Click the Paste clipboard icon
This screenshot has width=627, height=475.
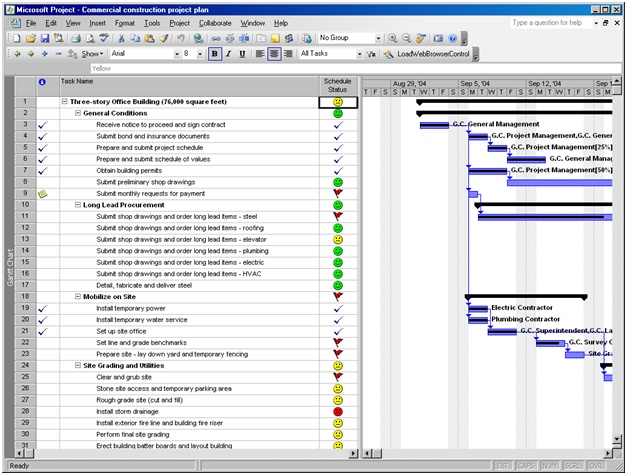(x=150, y=38)
